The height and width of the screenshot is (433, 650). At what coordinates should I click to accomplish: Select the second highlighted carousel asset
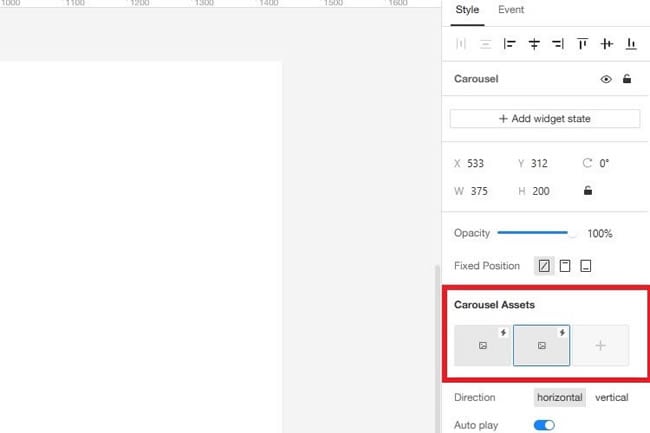pyautogui.click(x=541, y=346)
